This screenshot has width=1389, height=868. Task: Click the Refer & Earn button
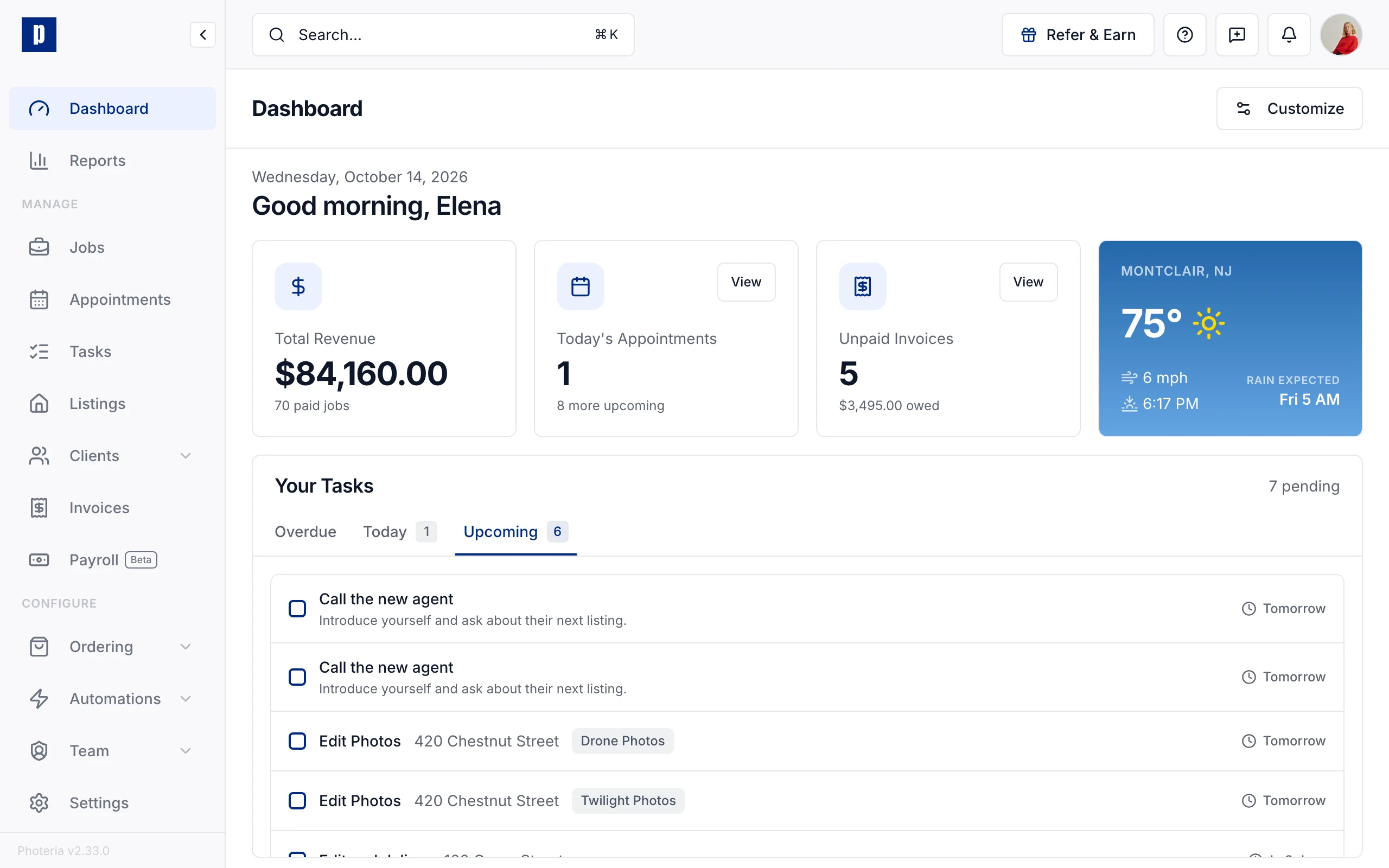tap(1078, 35)
